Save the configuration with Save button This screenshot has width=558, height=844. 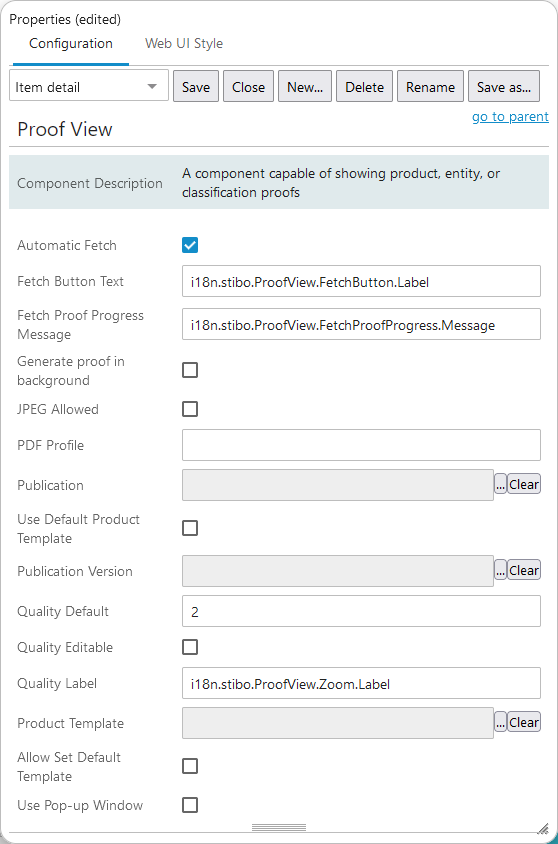(x=196, y=86)
